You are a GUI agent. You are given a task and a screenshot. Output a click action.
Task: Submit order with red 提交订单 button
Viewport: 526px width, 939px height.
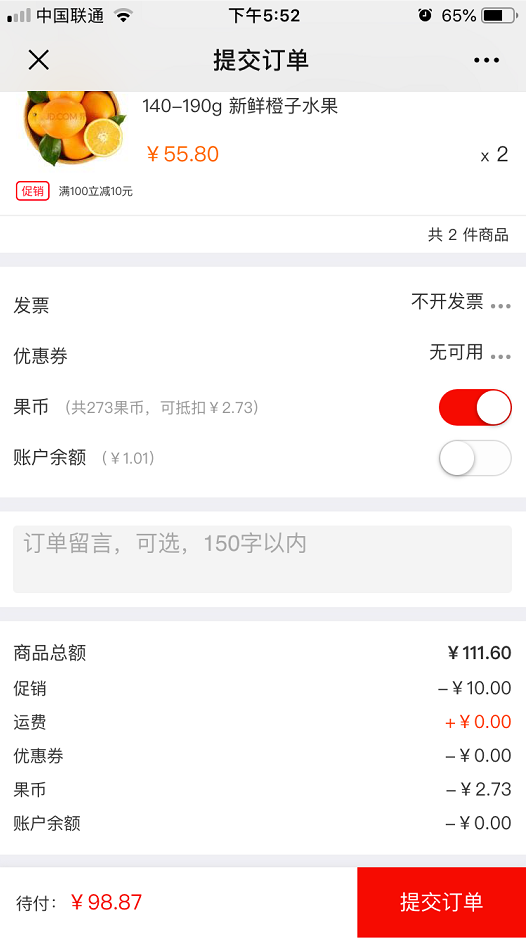click(442, 902)
